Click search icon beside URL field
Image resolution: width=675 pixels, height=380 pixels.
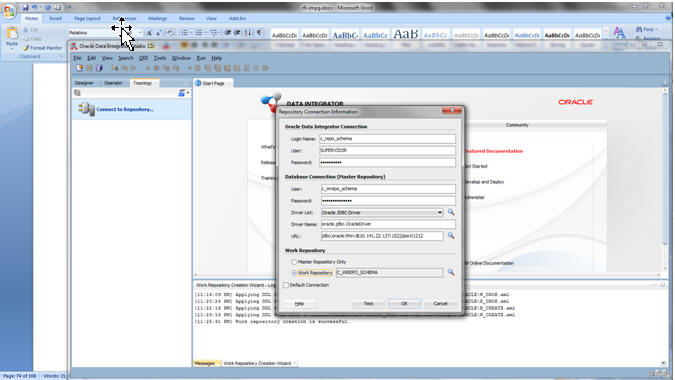pyautogui.click(x=451, y=235)
